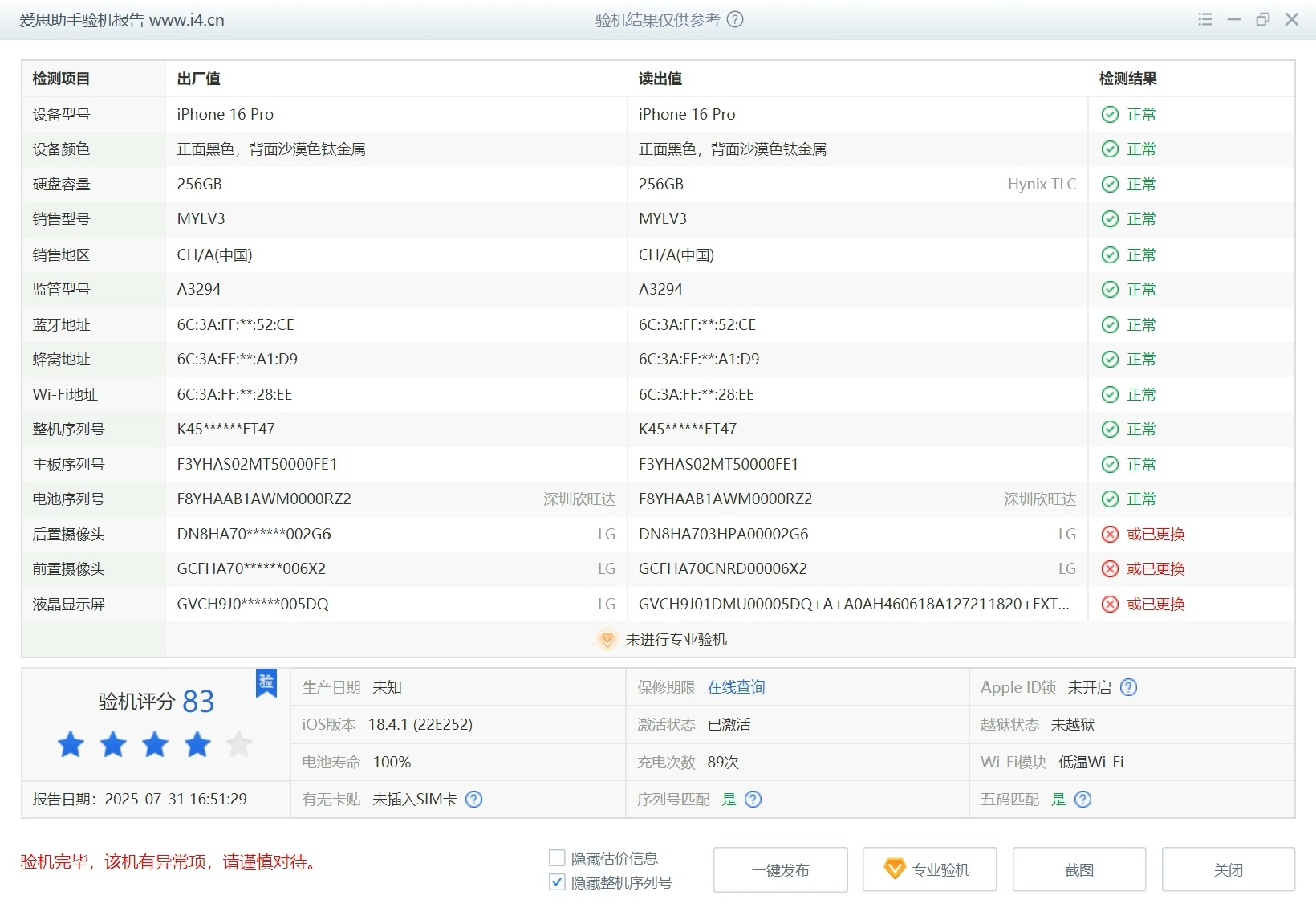The height and width of the screenshot is (912, 1316).
Task: Start 专业验机 with the button
Action: point(929,870)
